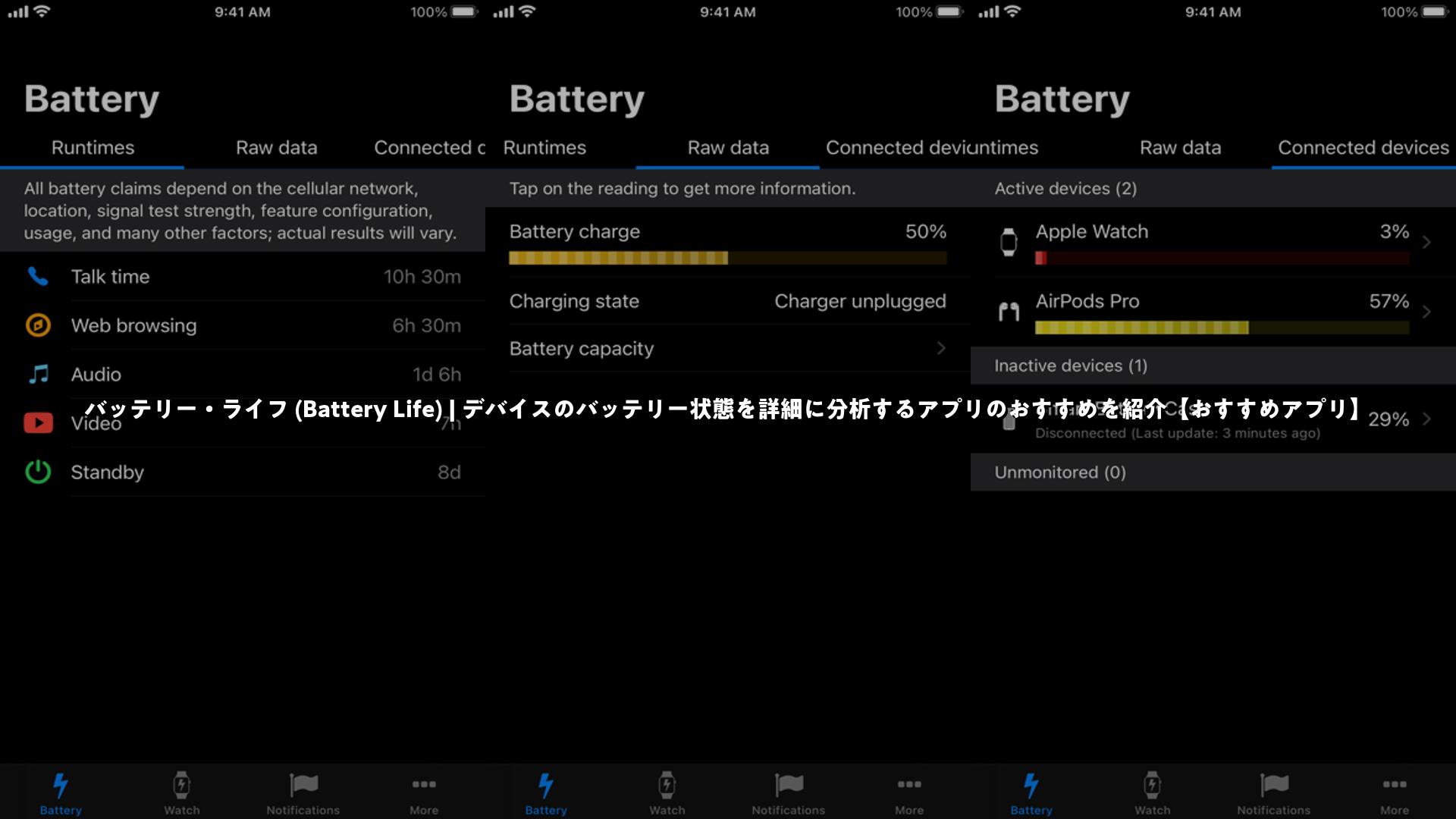Tap the left screen's status bar battery icon
This screenshot has height=819, width=1456.
tap(464, 12)
